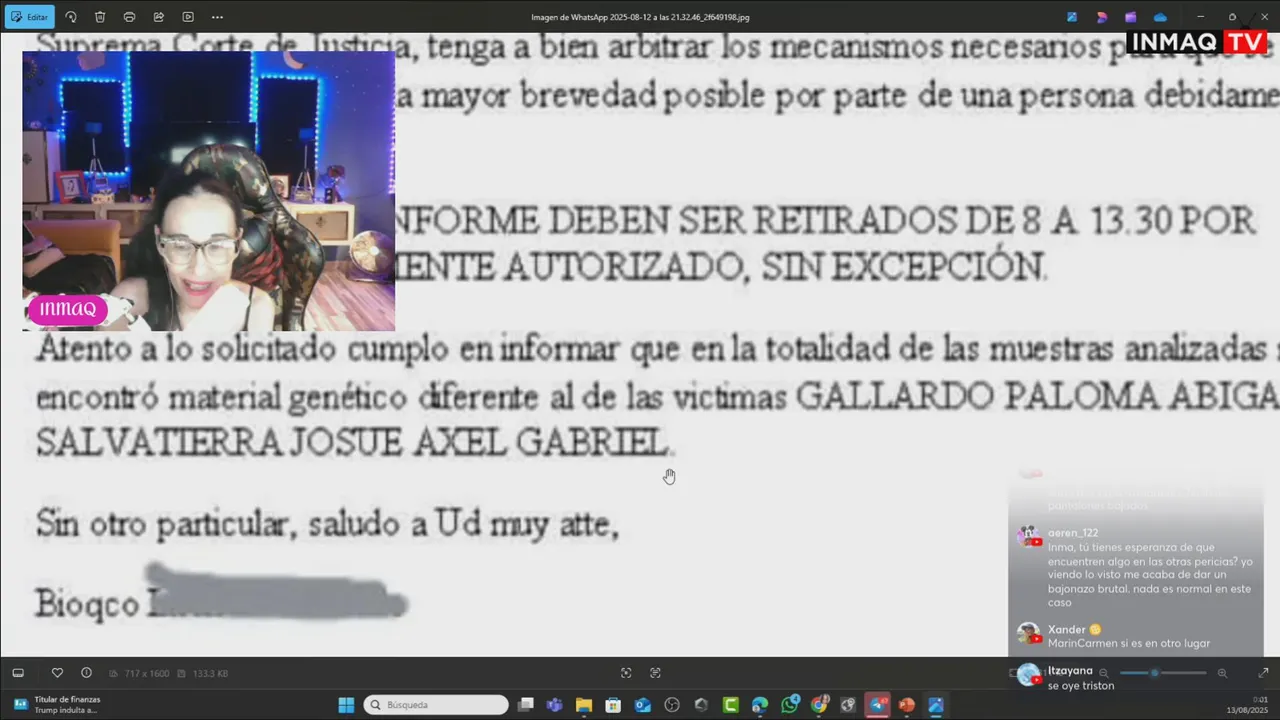
Task: Print the image using the printer icon
Action: (129, 17)
